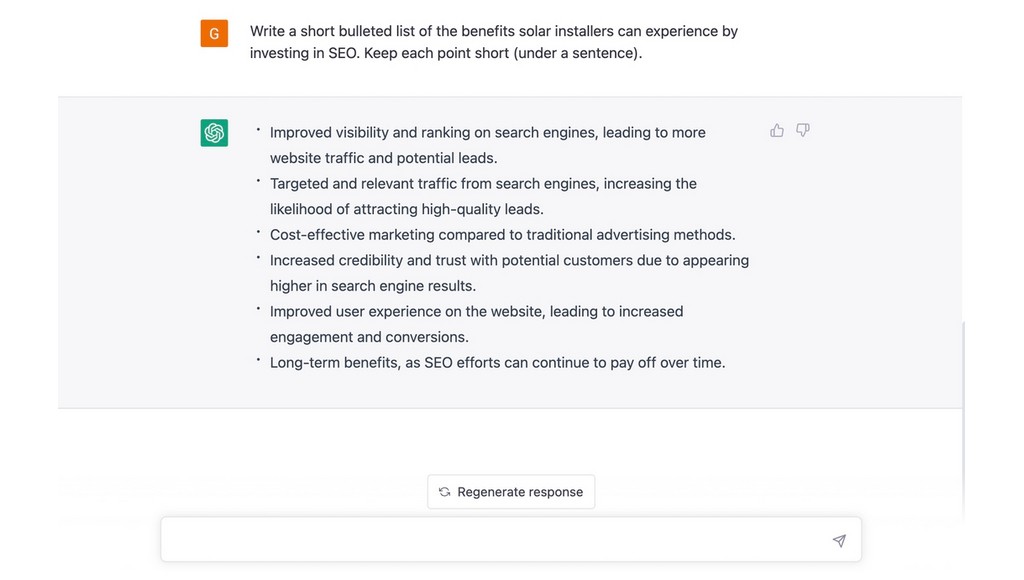The width and height of the screenshot is (1024, 580).
Task: Click the phrase 'engagement and conversions' in the response
Action: pyautogui.click(x=368, y=337)
